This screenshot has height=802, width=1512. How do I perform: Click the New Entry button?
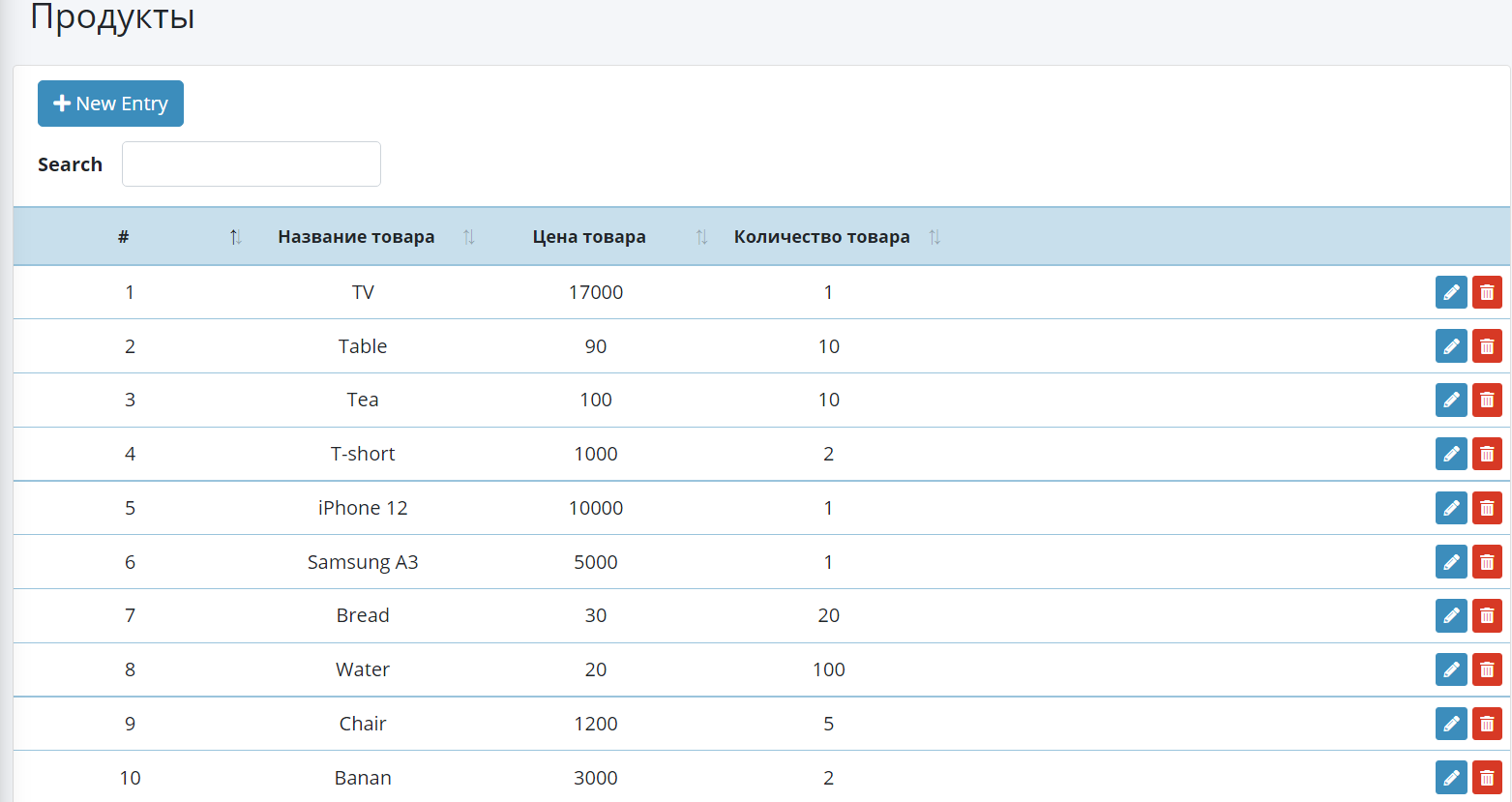pyautogui.click(x=110, y=104)
